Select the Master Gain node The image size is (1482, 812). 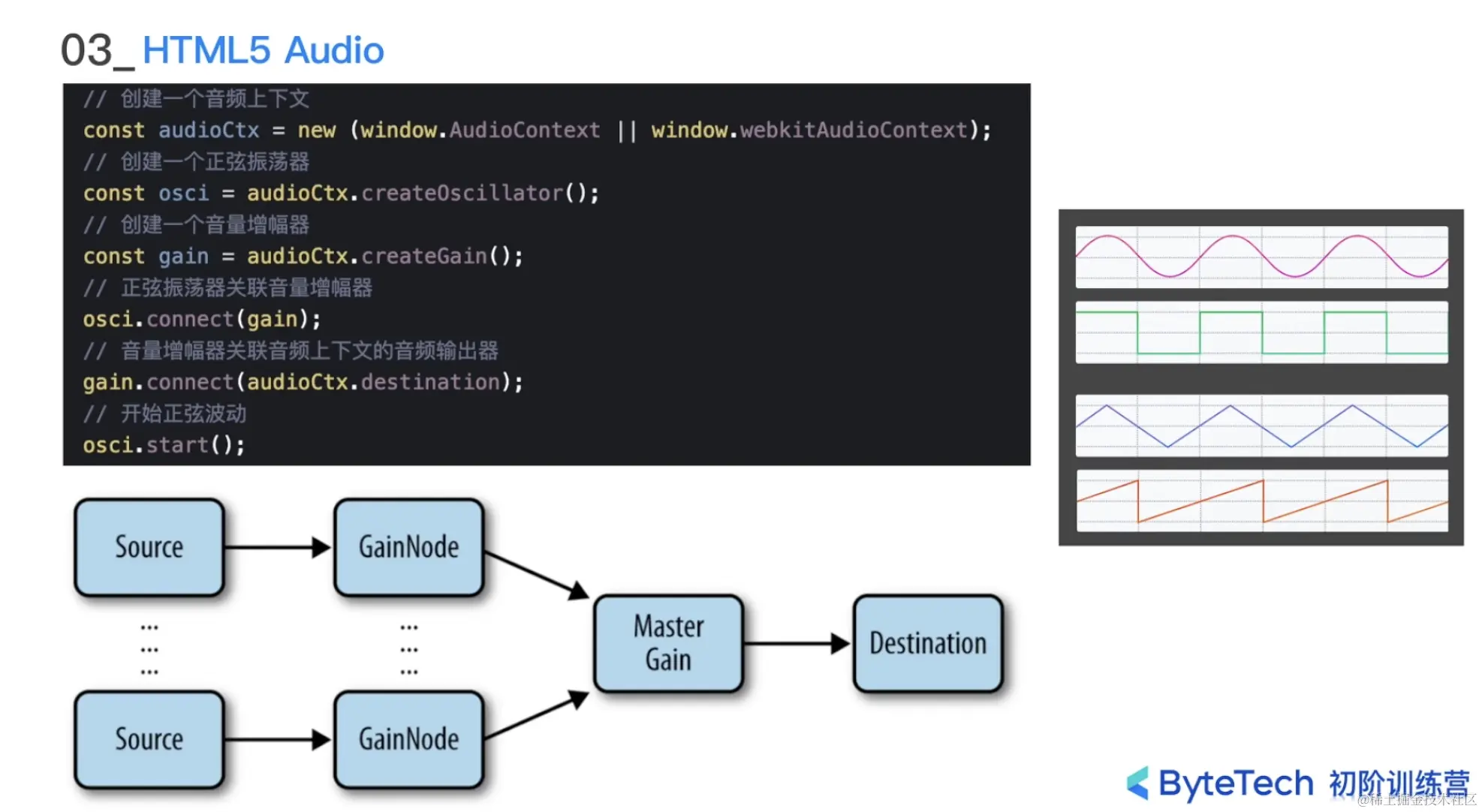667,643
